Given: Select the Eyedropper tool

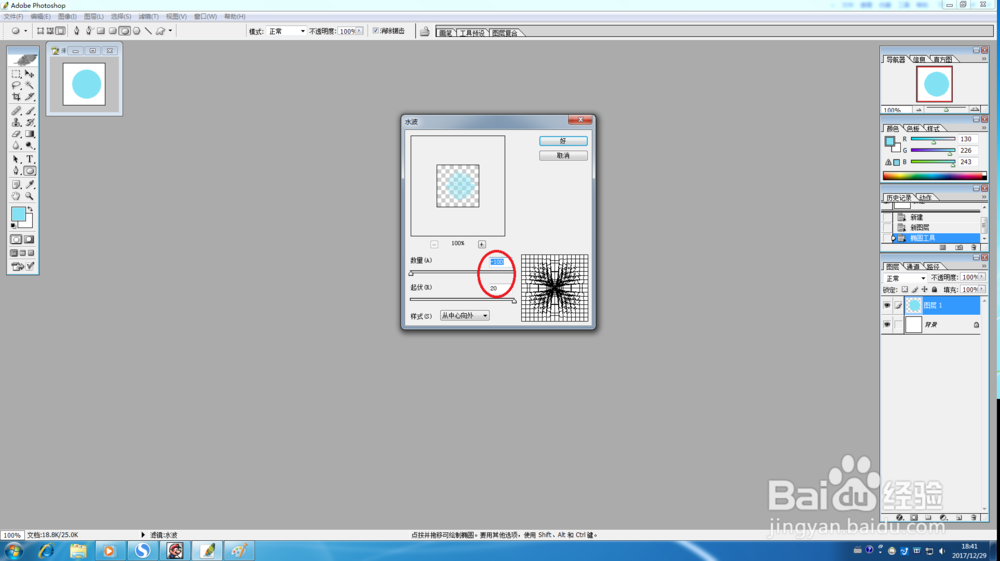Looking at the screenshot, I should 29,185.
